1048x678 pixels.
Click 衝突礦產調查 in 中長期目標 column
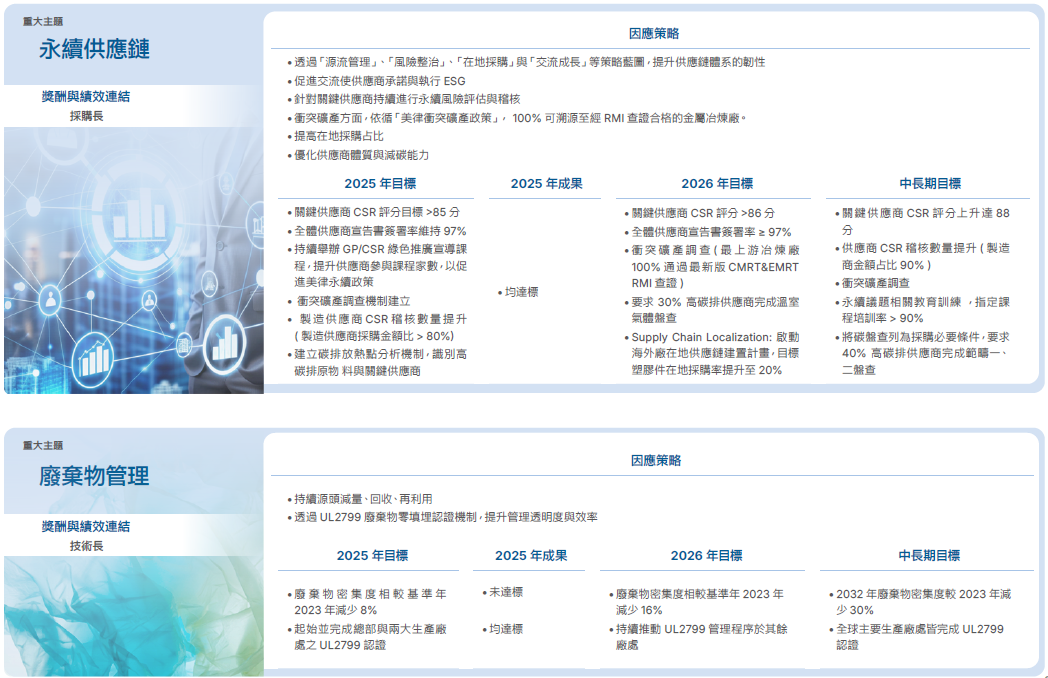pos(872,283)
